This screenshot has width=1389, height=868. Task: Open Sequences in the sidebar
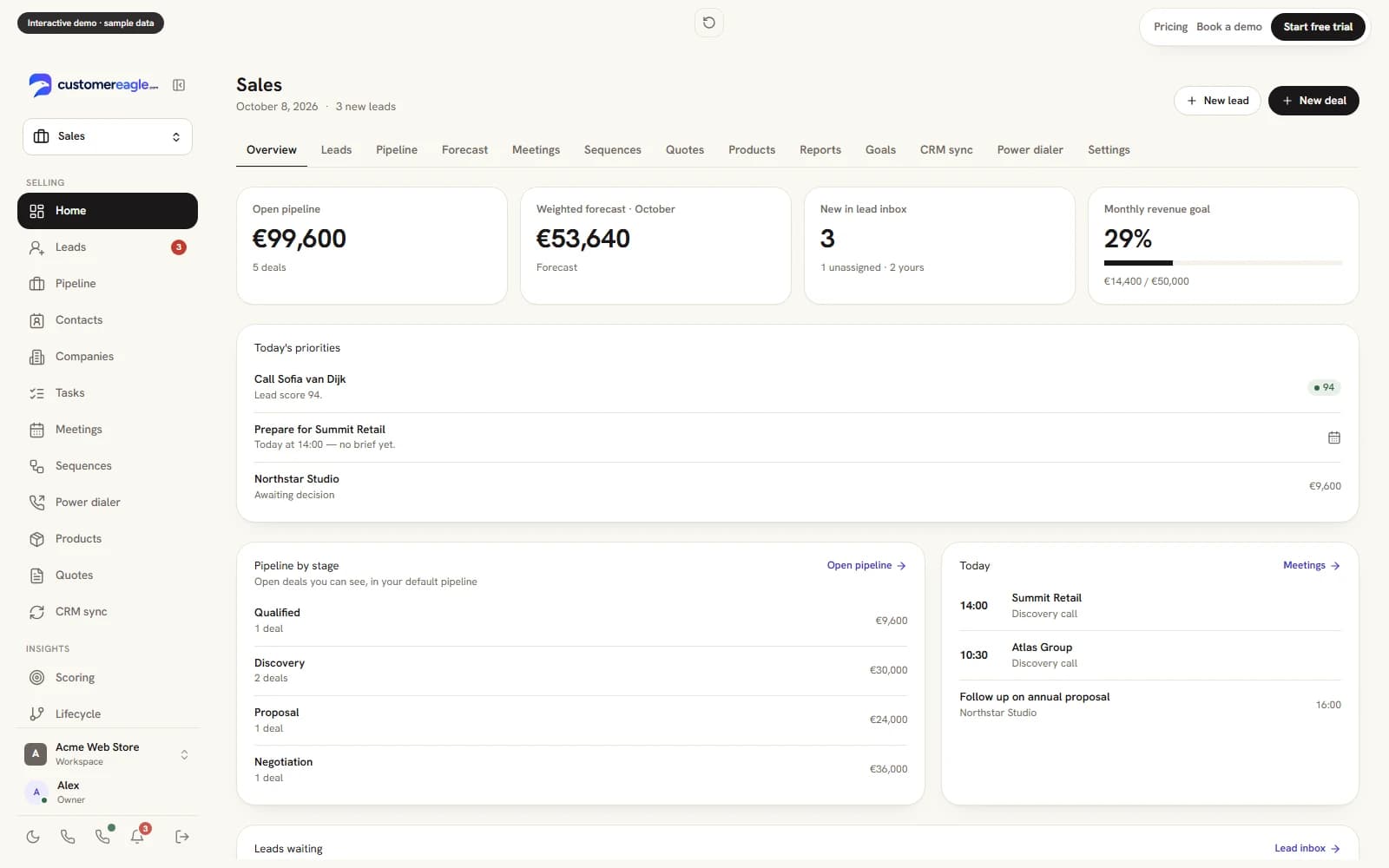click(108, 466)
